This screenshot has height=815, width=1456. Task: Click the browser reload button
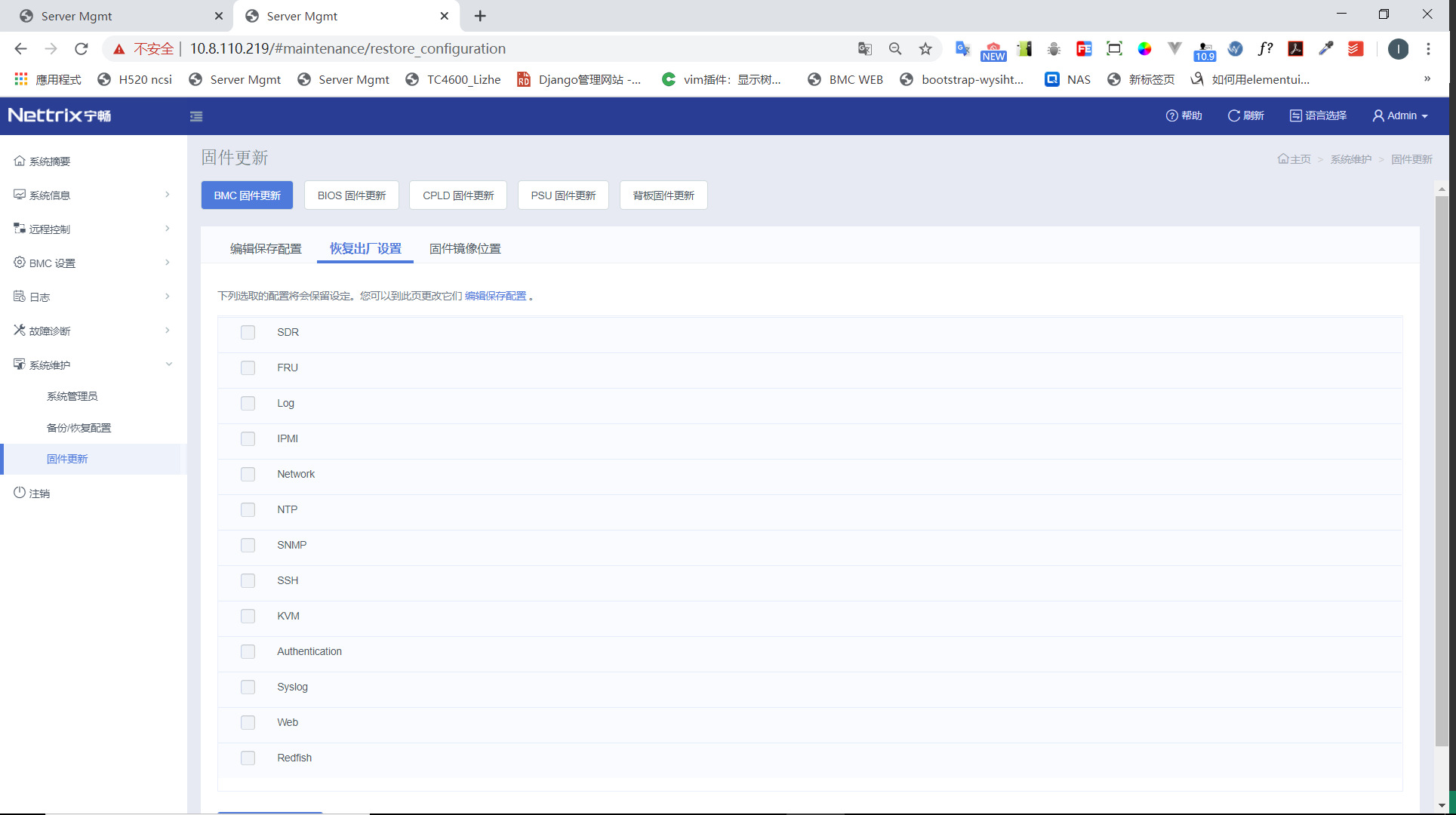(x=81, y=49)
